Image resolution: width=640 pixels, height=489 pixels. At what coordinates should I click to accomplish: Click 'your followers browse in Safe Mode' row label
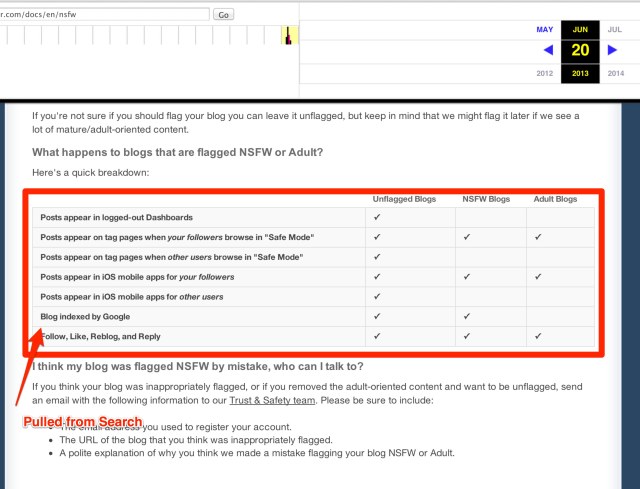click(177, 238)
